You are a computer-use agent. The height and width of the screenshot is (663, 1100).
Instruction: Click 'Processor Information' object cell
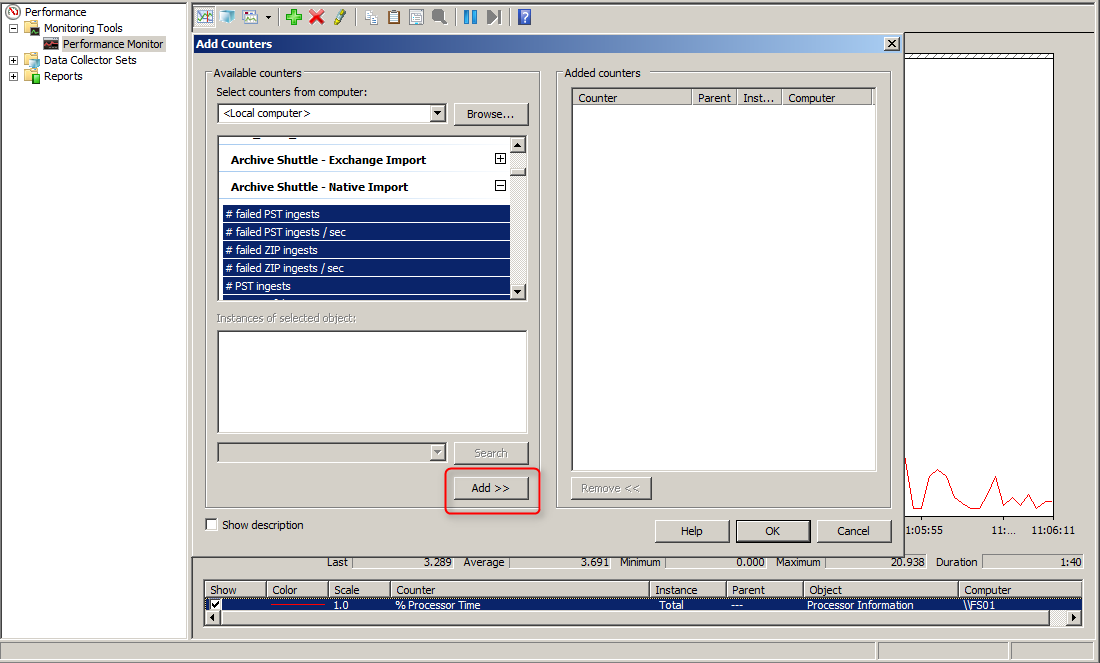[860, 605]
